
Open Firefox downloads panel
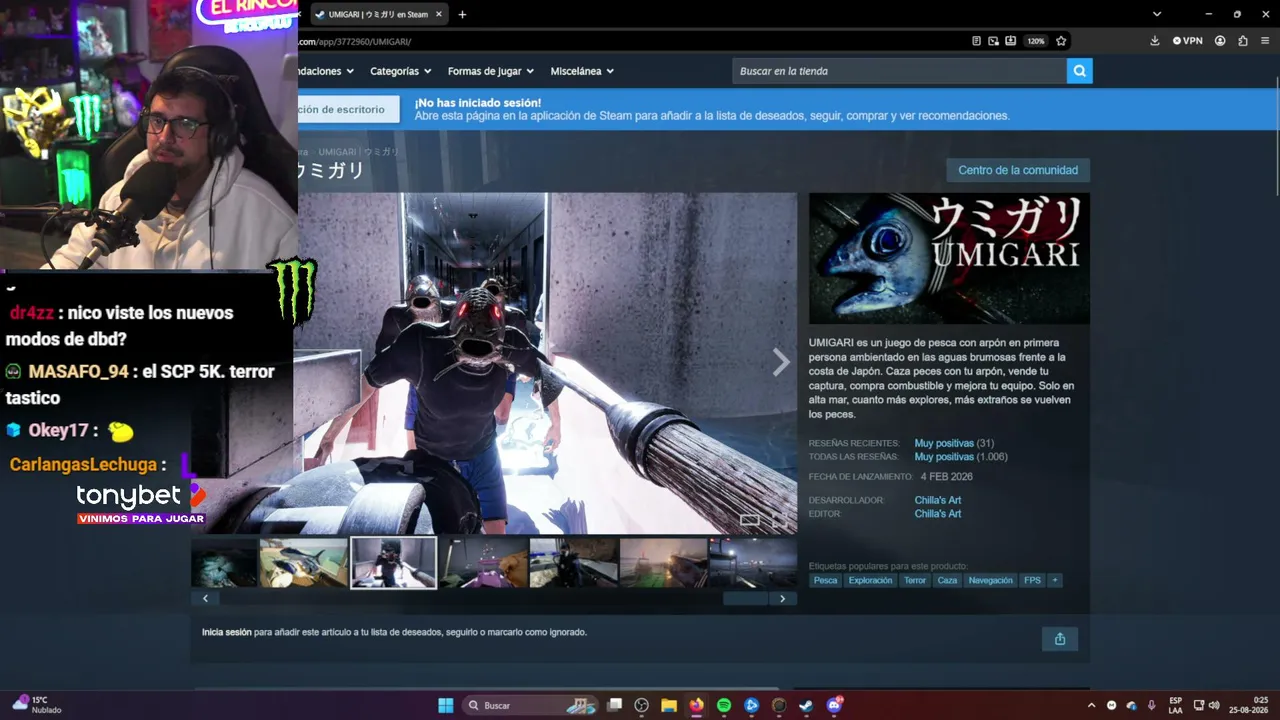tap(1155, 41)
